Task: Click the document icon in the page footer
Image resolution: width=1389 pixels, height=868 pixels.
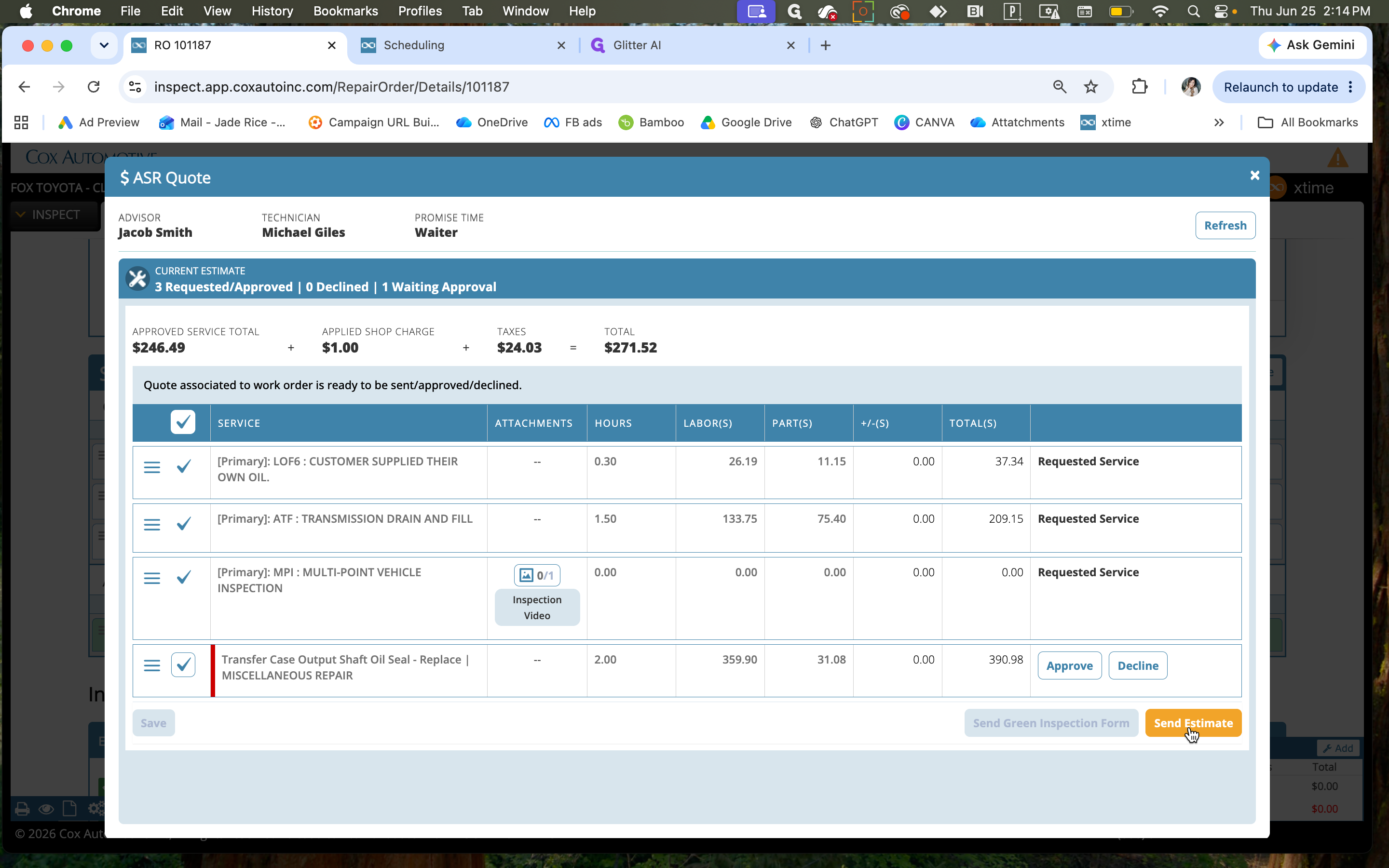Action: pyautogui.click(x=69, y=809)
